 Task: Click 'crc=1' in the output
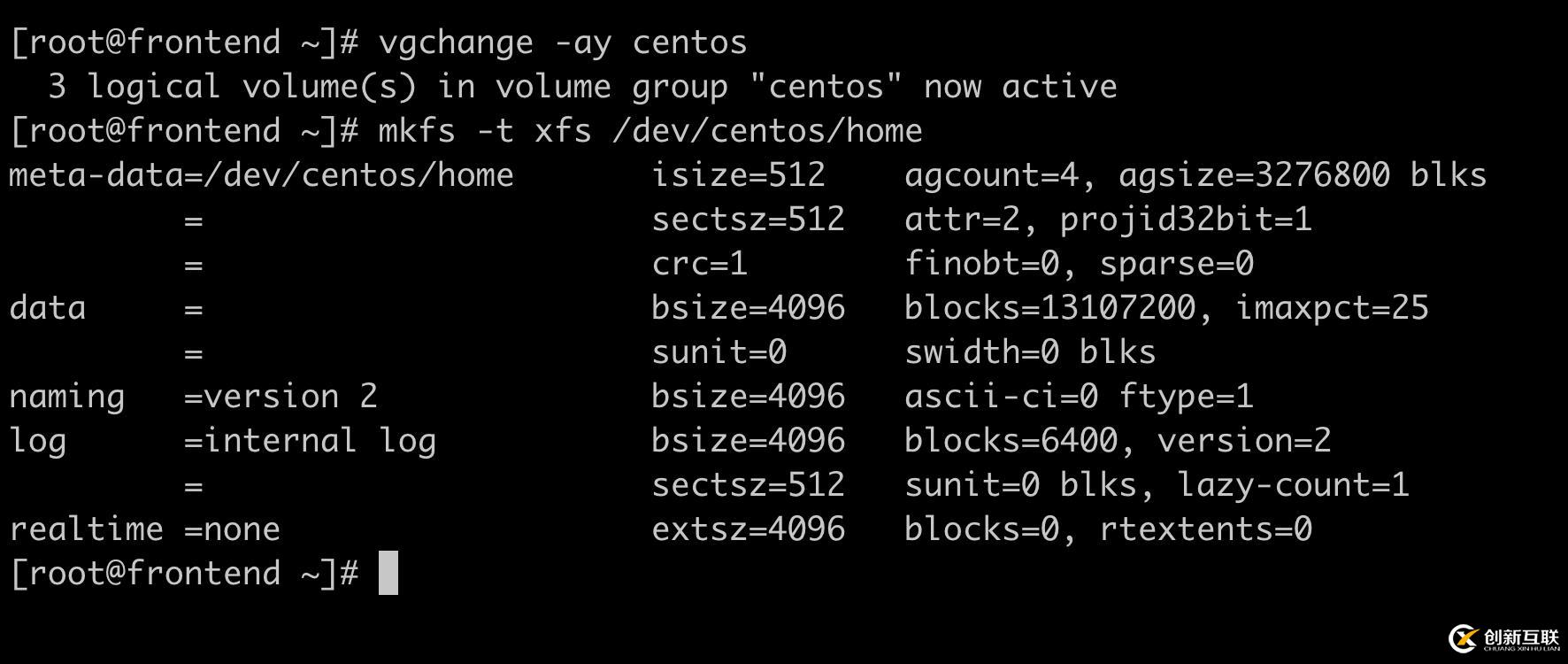click(699, 264)
